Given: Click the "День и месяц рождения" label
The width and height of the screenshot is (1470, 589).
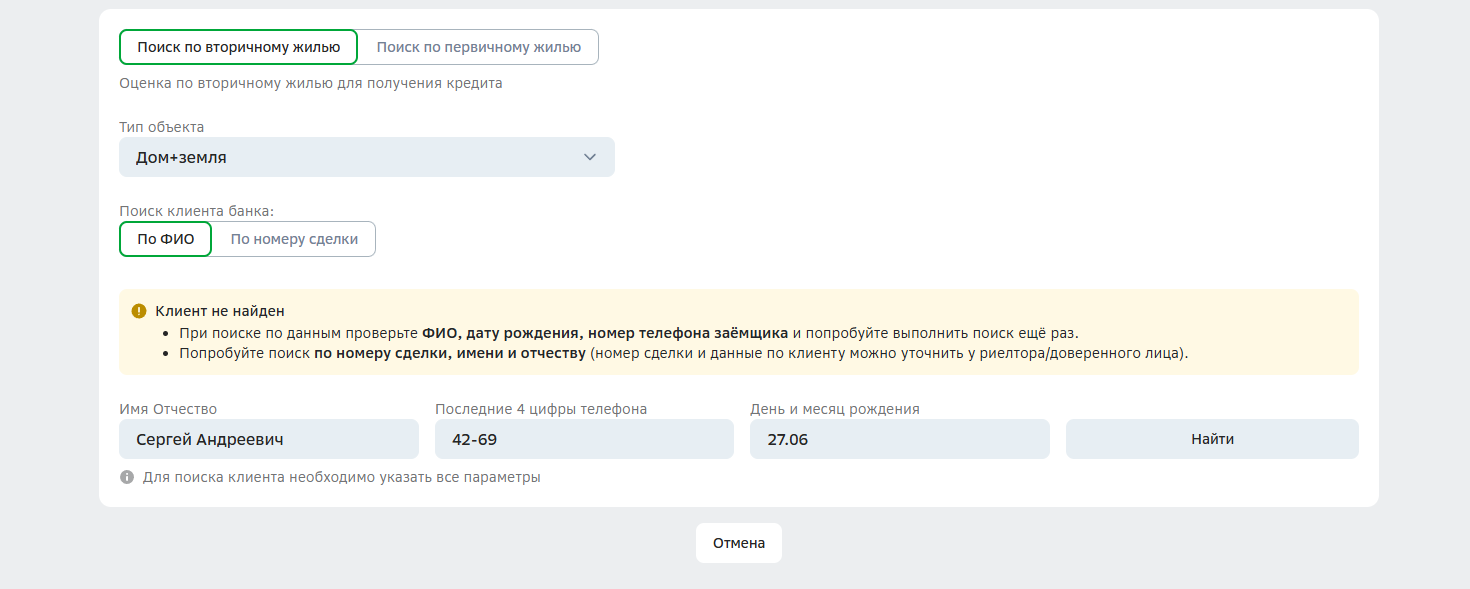Looking at the screenshot, I should click(835, 409).
